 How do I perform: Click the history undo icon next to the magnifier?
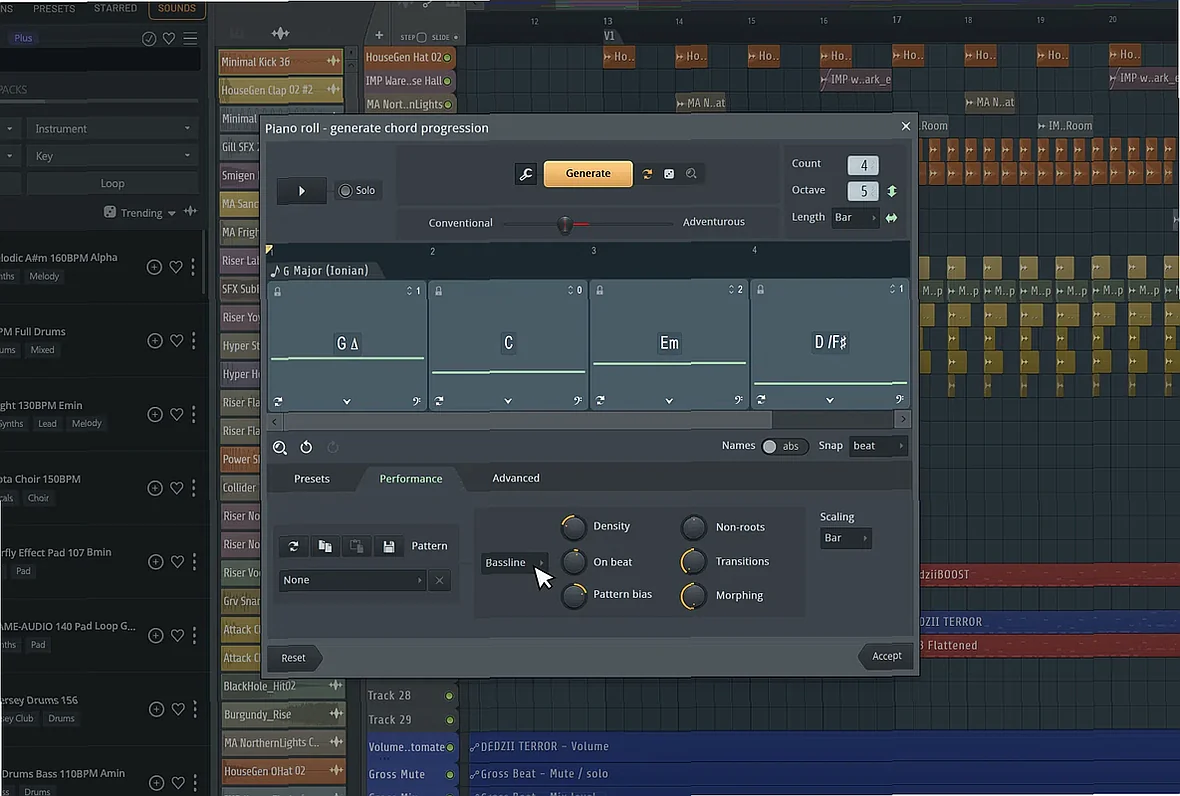(306, 447)
